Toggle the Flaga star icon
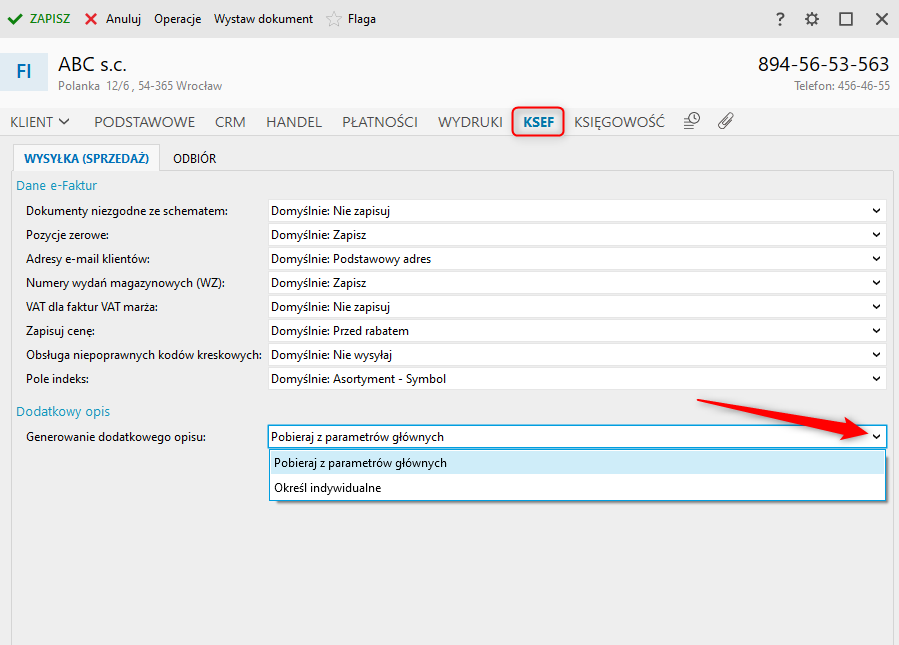Screen dimensions: 899x645 coord(334,19)
